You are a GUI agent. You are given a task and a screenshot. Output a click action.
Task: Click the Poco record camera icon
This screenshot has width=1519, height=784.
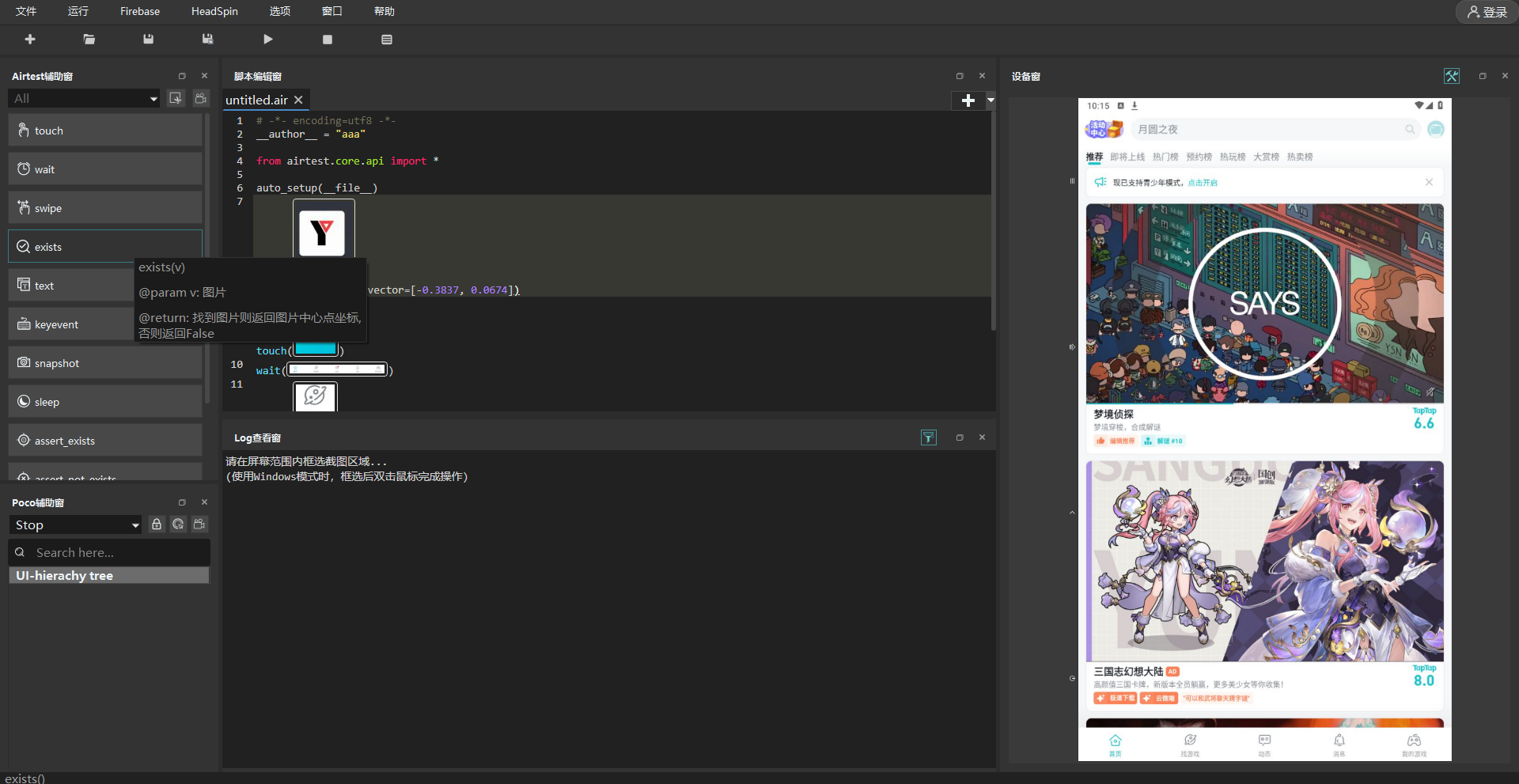(199, 525)
